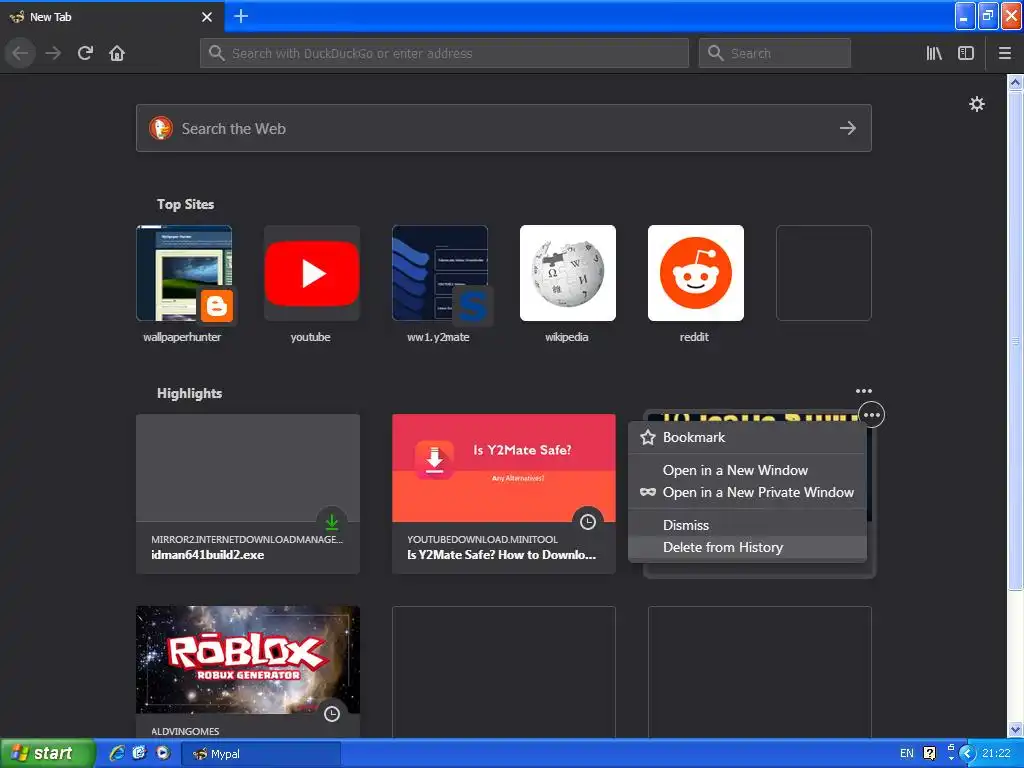
Task: Click the help question mark tray icon
Action: [929, 754]
